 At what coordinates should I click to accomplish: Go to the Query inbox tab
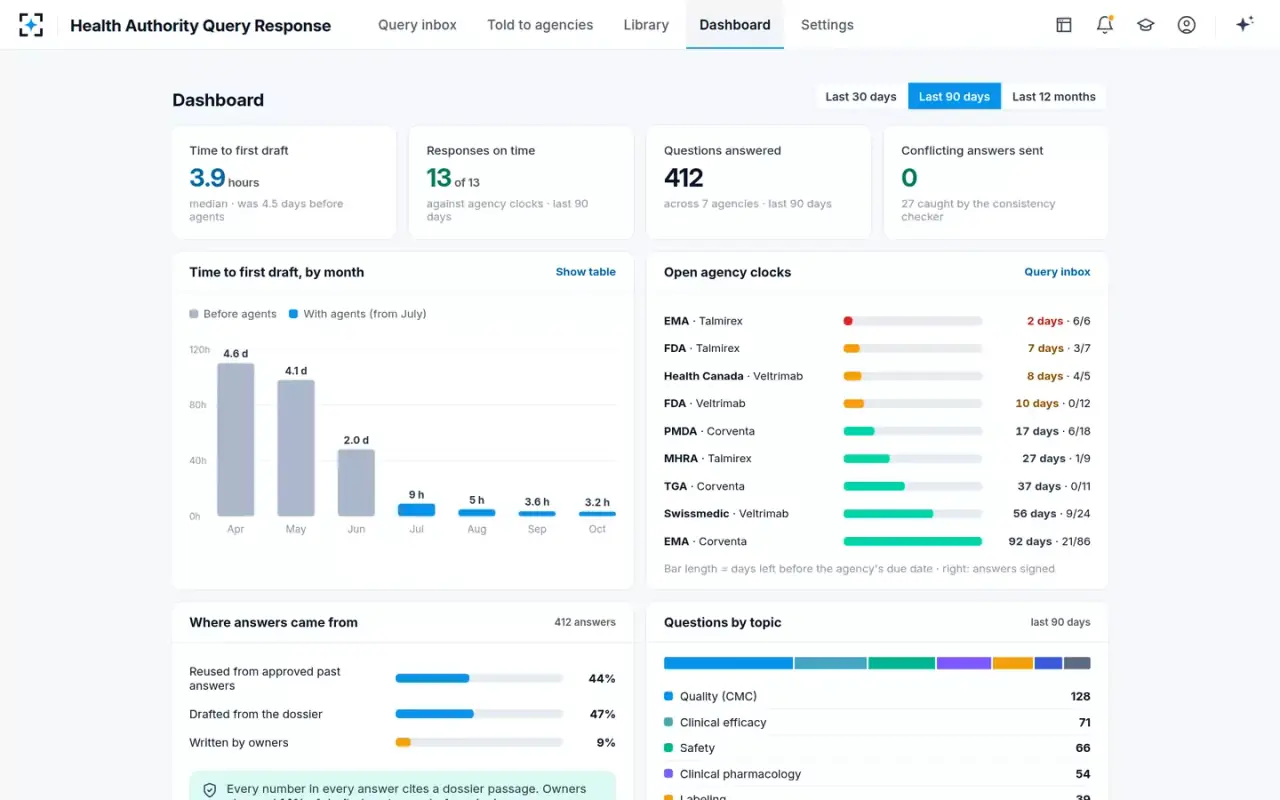click(417, 25)
